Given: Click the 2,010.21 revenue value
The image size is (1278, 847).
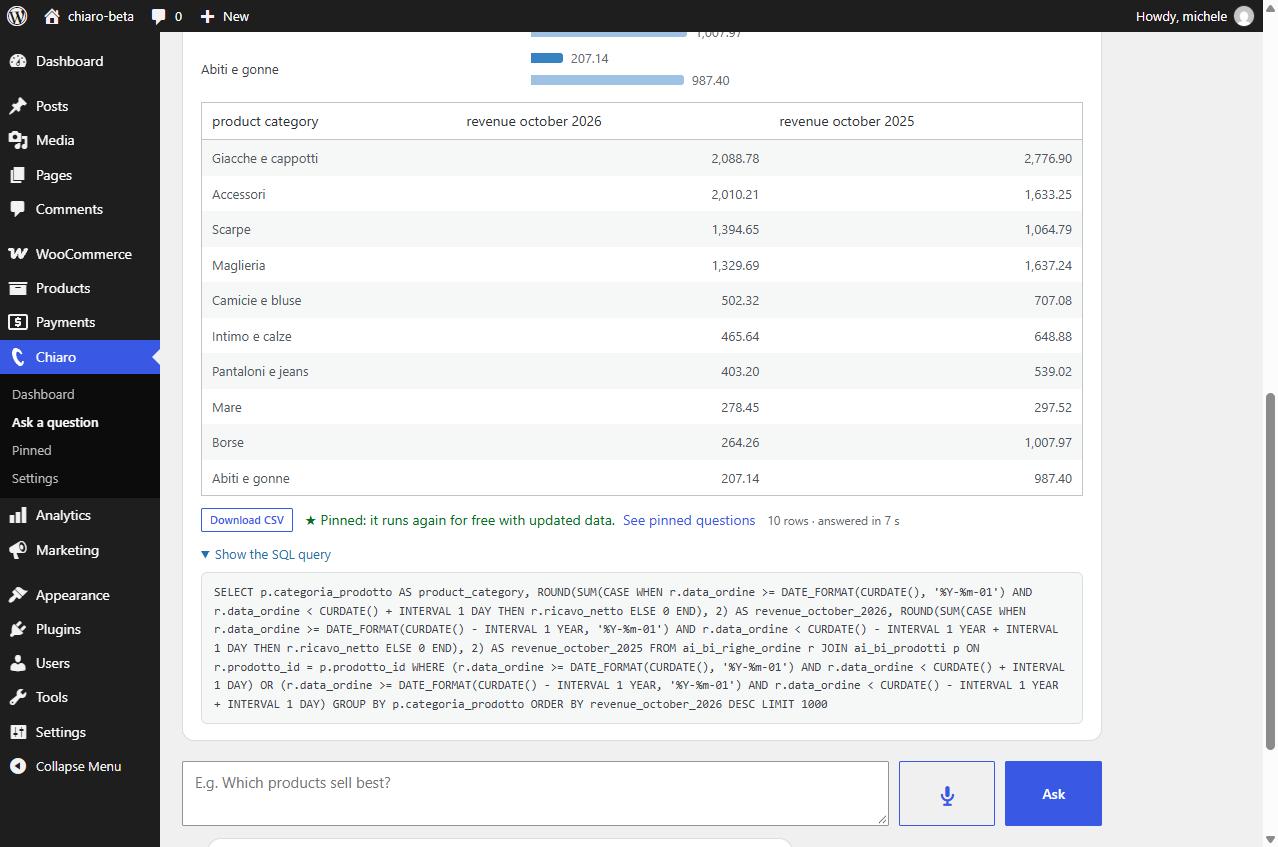Looking at the screenshot, I should [x=735, y=194].
